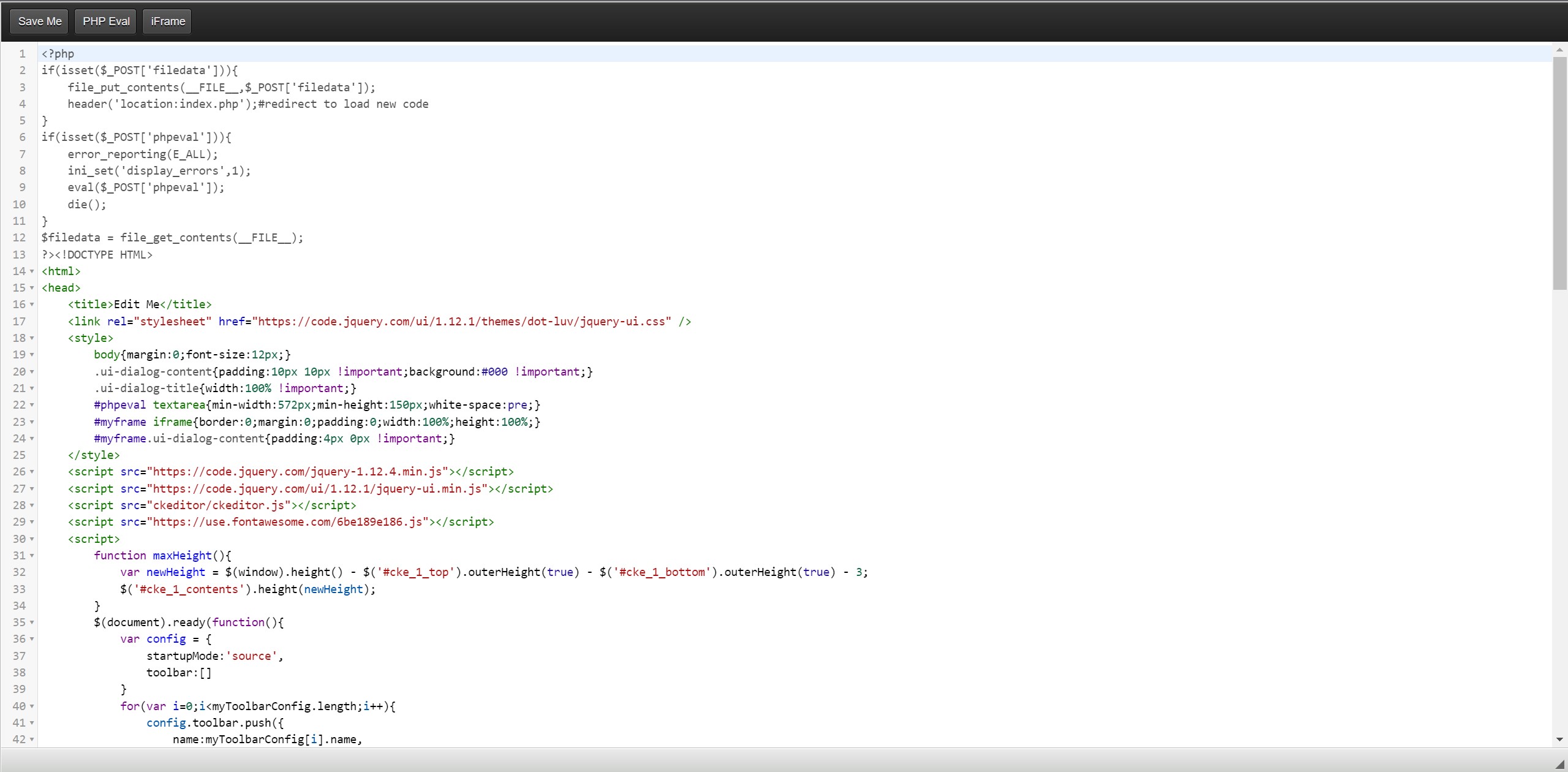Click the 'ckeditor/ckeditor.js' source string
This screenshot has width=1568, height=772.
tap(219, 505)
